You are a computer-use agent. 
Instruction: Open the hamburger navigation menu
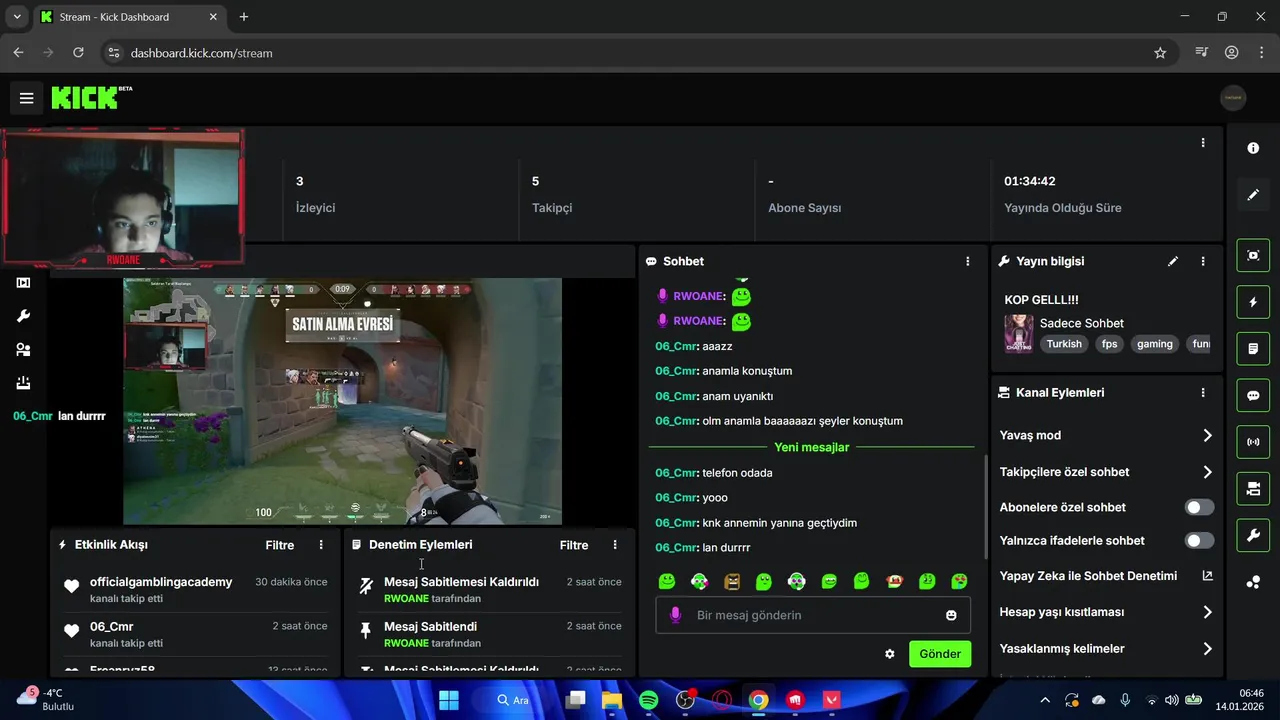pos(27,98)
